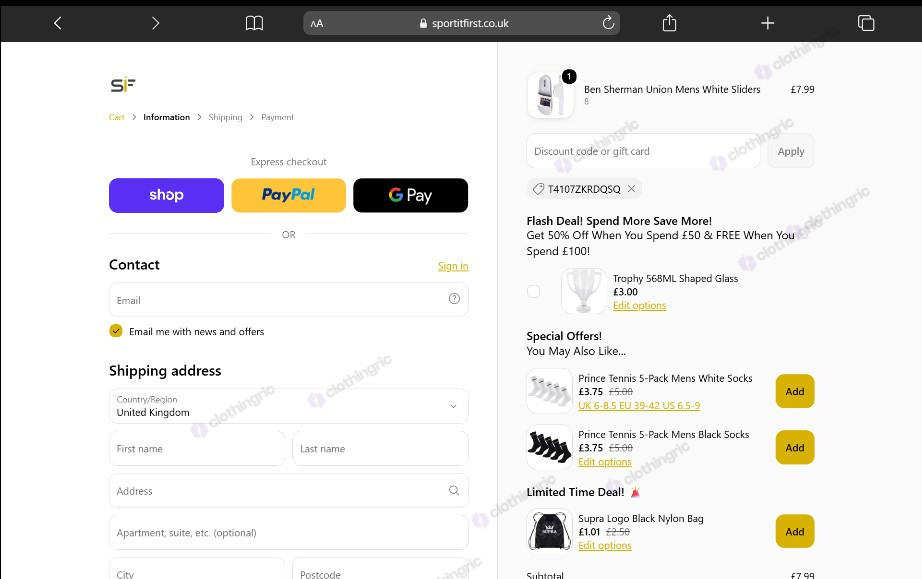Click the Sign in link
Image resolution: width=922 pixels, height=579 pixels.
coord(453,266)
